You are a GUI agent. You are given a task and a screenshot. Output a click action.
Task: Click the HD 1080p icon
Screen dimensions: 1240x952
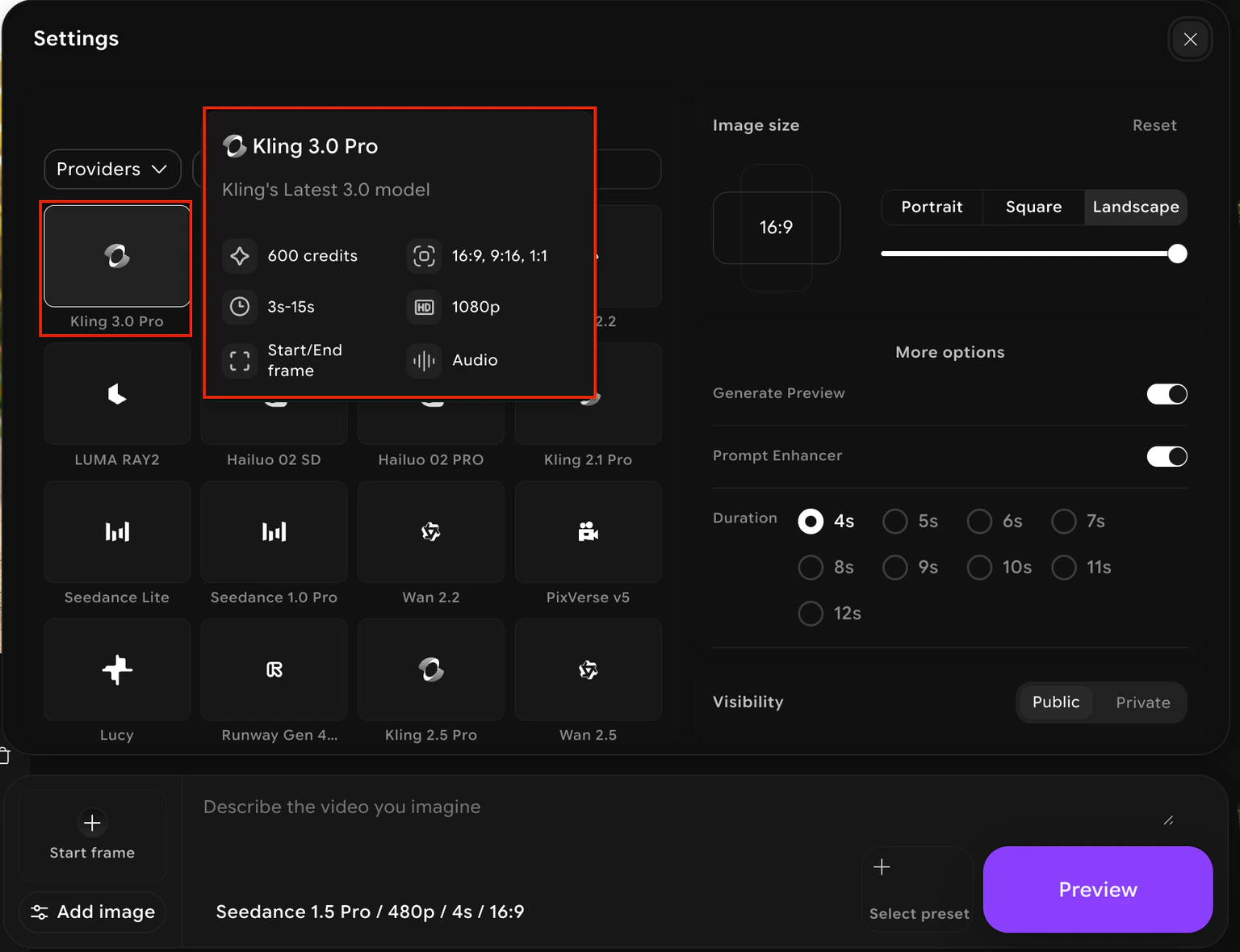point(425,307)
